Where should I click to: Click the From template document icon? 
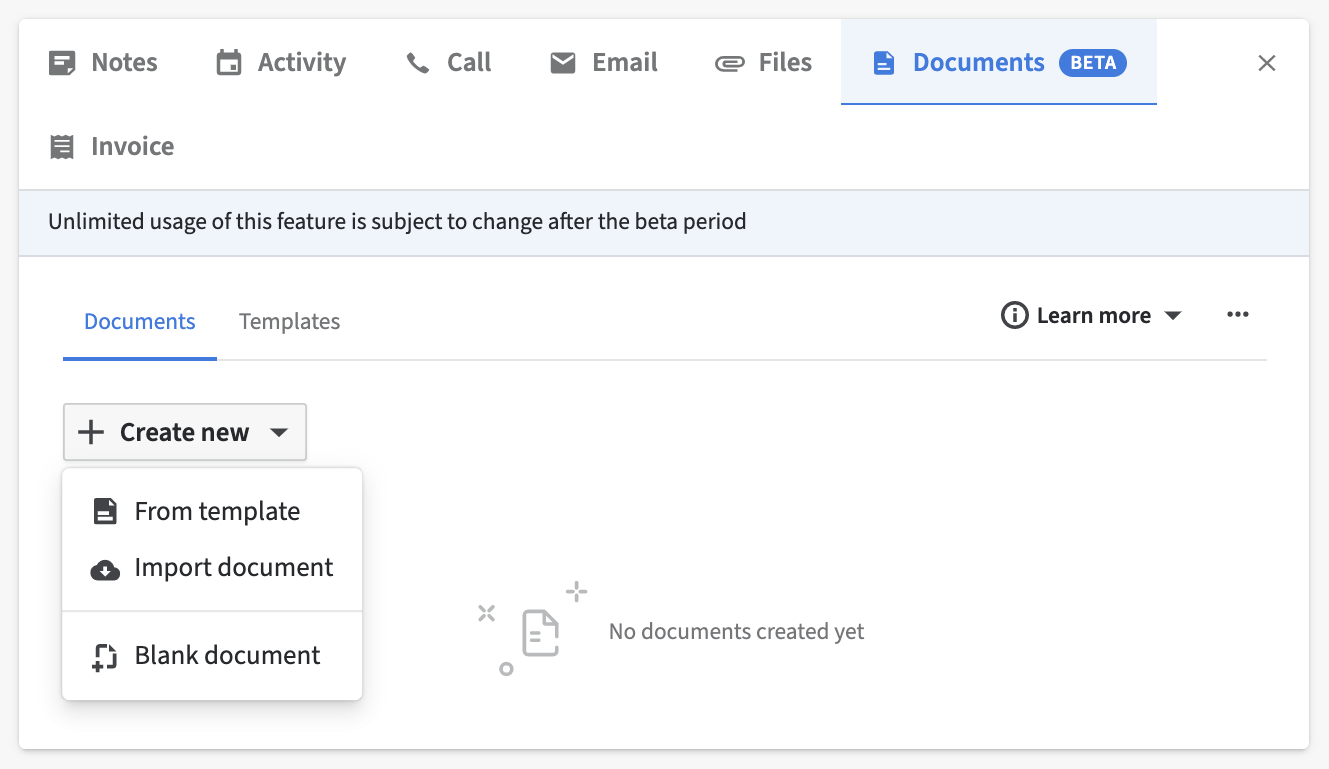[105, 510]
